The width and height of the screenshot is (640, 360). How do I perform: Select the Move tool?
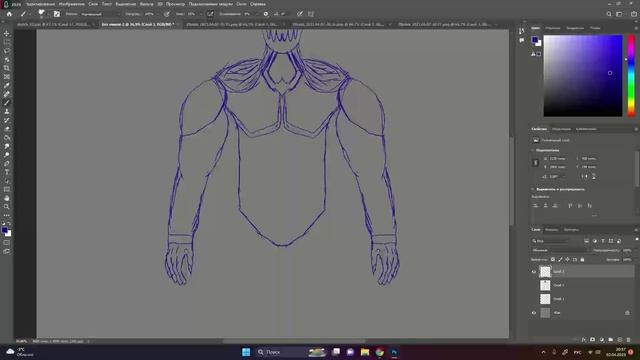pyautogui.click(x=7, y=33)
